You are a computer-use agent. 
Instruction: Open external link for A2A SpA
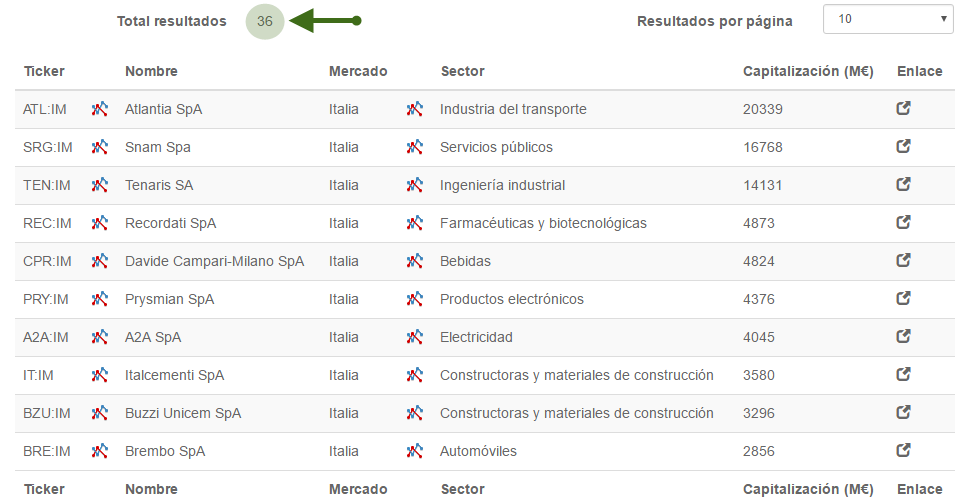point(903,337)
